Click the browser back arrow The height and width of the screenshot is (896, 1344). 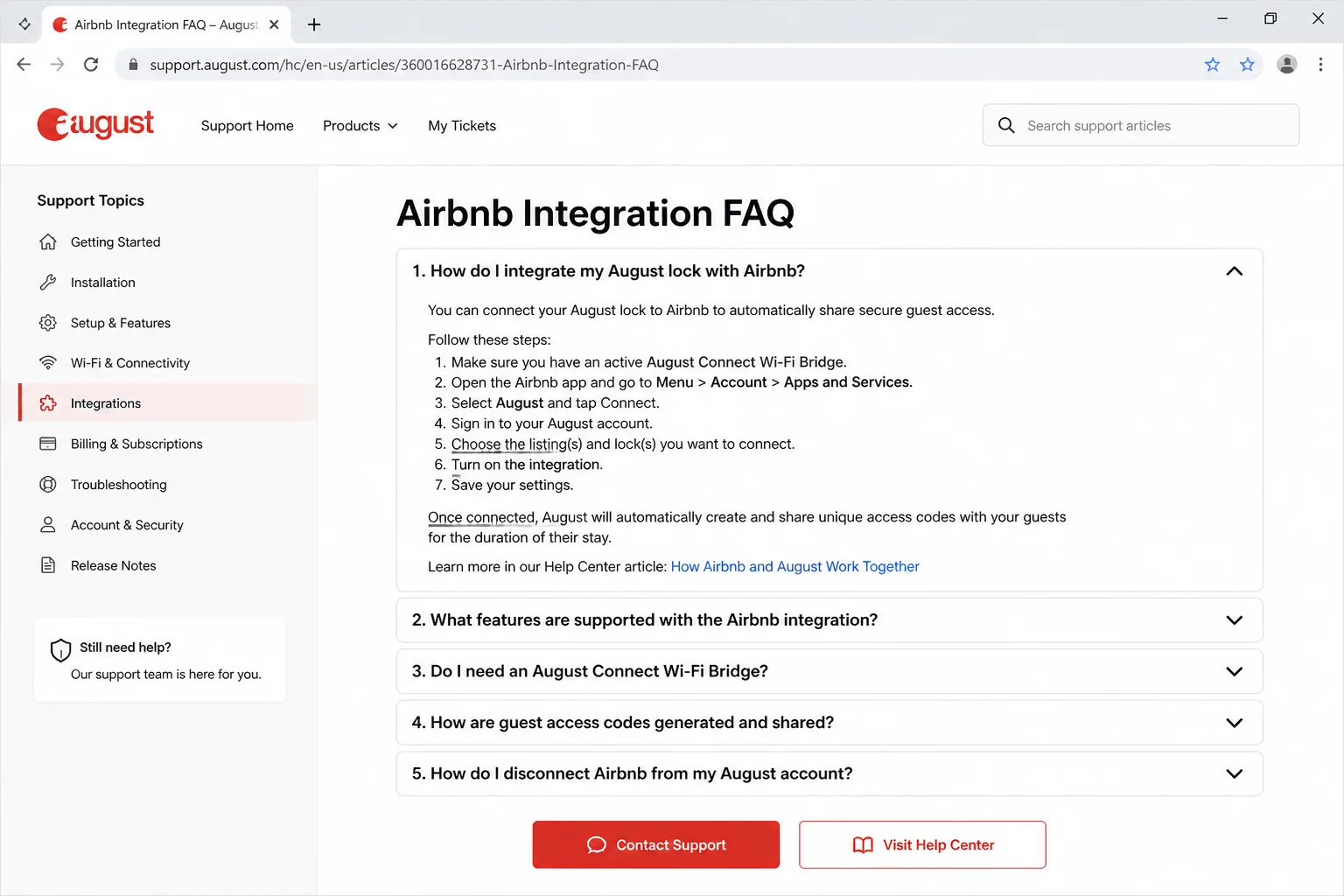pyautogui.click(x=24, y=64)
